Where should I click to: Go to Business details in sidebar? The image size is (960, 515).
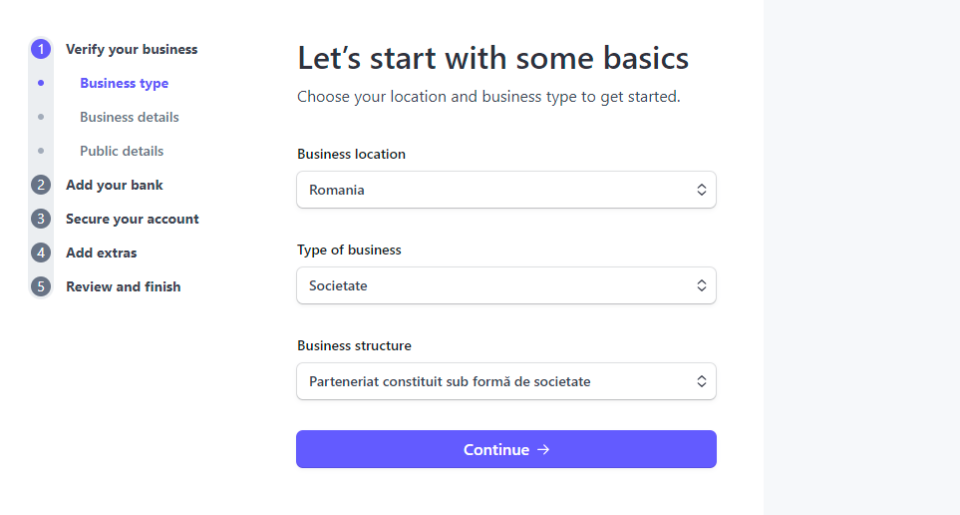pyautogui.click(x=129, y=117)
